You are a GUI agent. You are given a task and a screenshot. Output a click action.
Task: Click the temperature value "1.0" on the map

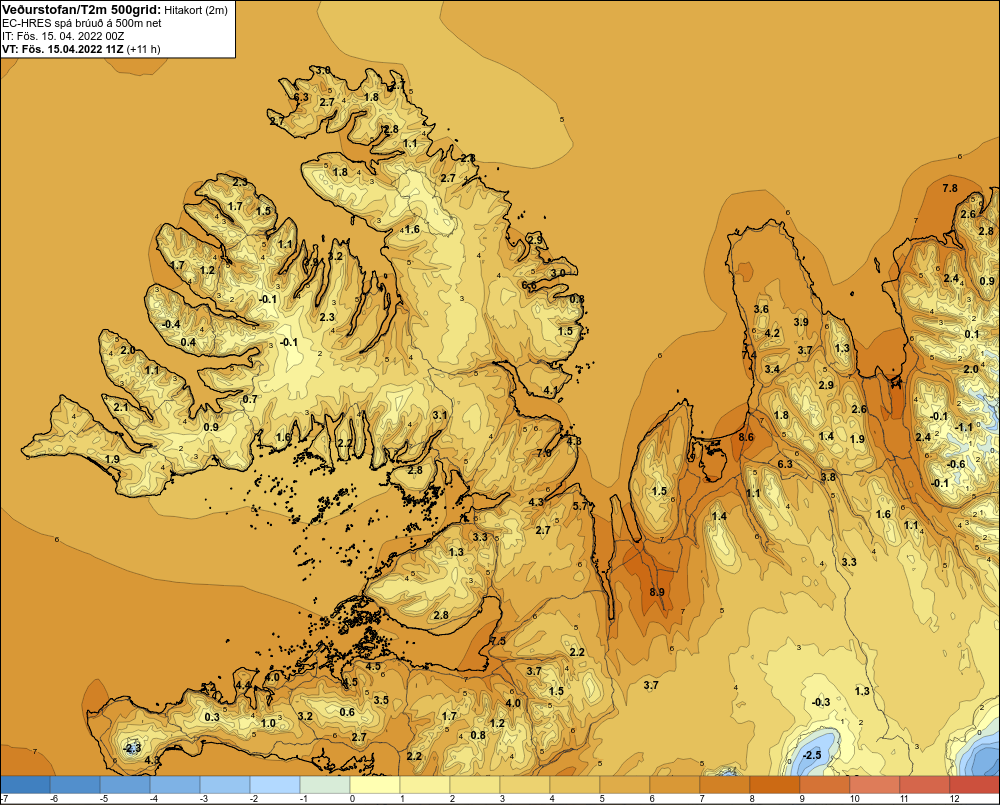[268, 723]
